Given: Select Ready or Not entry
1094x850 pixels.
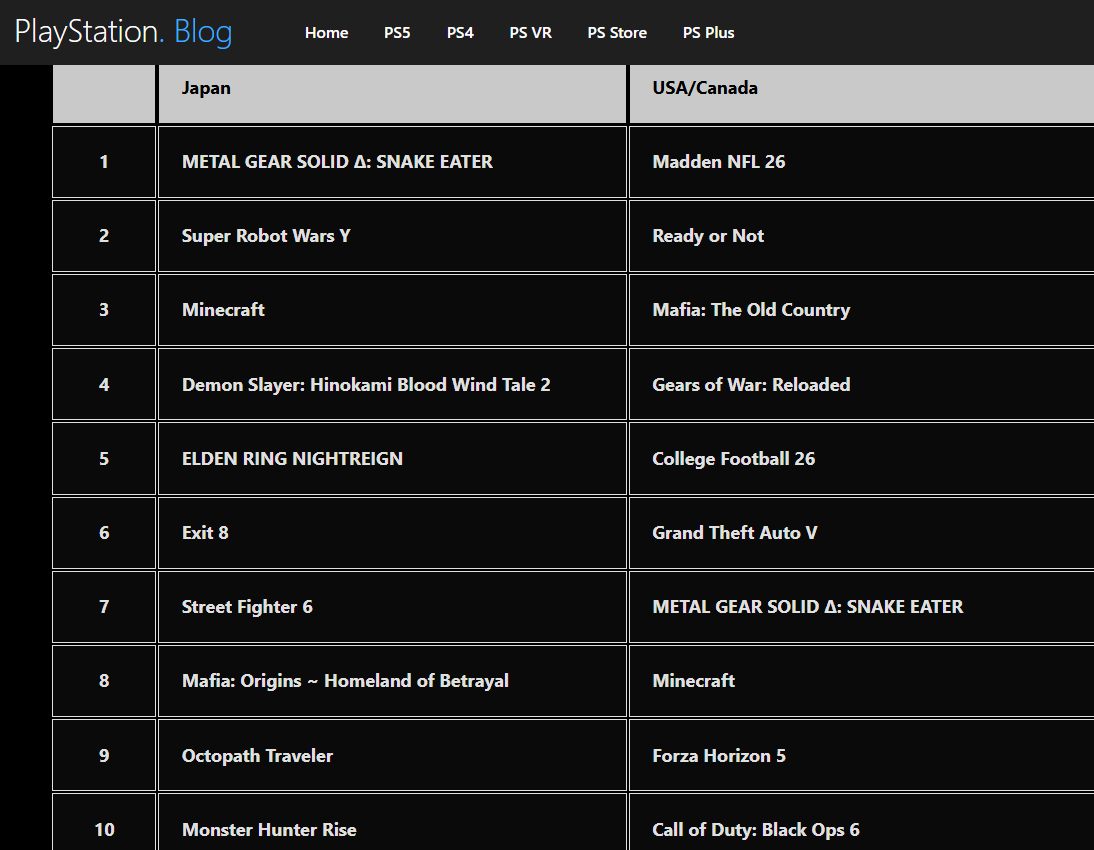Looking at the screenshot, I should click(x=862, y=236).
